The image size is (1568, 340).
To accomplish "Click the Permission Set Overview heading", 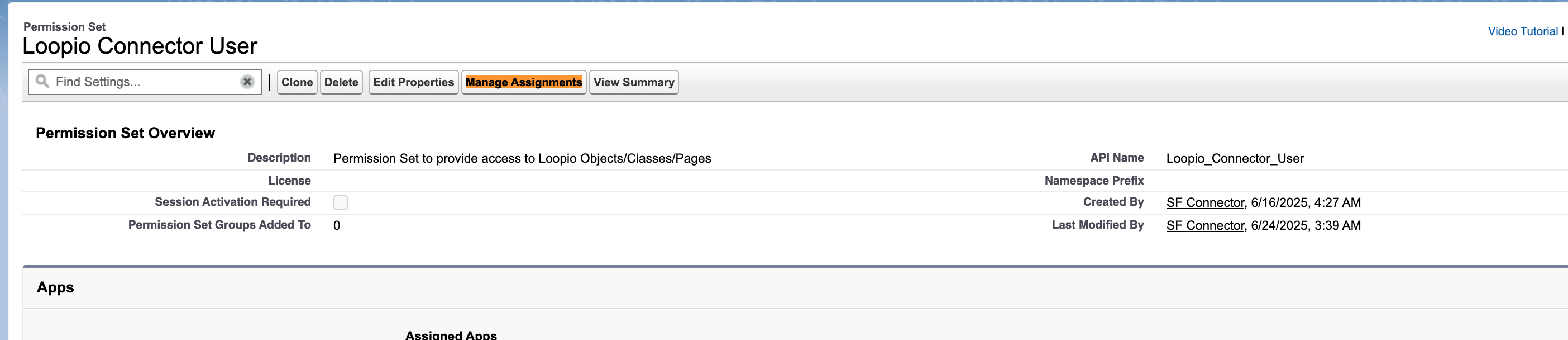I will tap(126, 133).
